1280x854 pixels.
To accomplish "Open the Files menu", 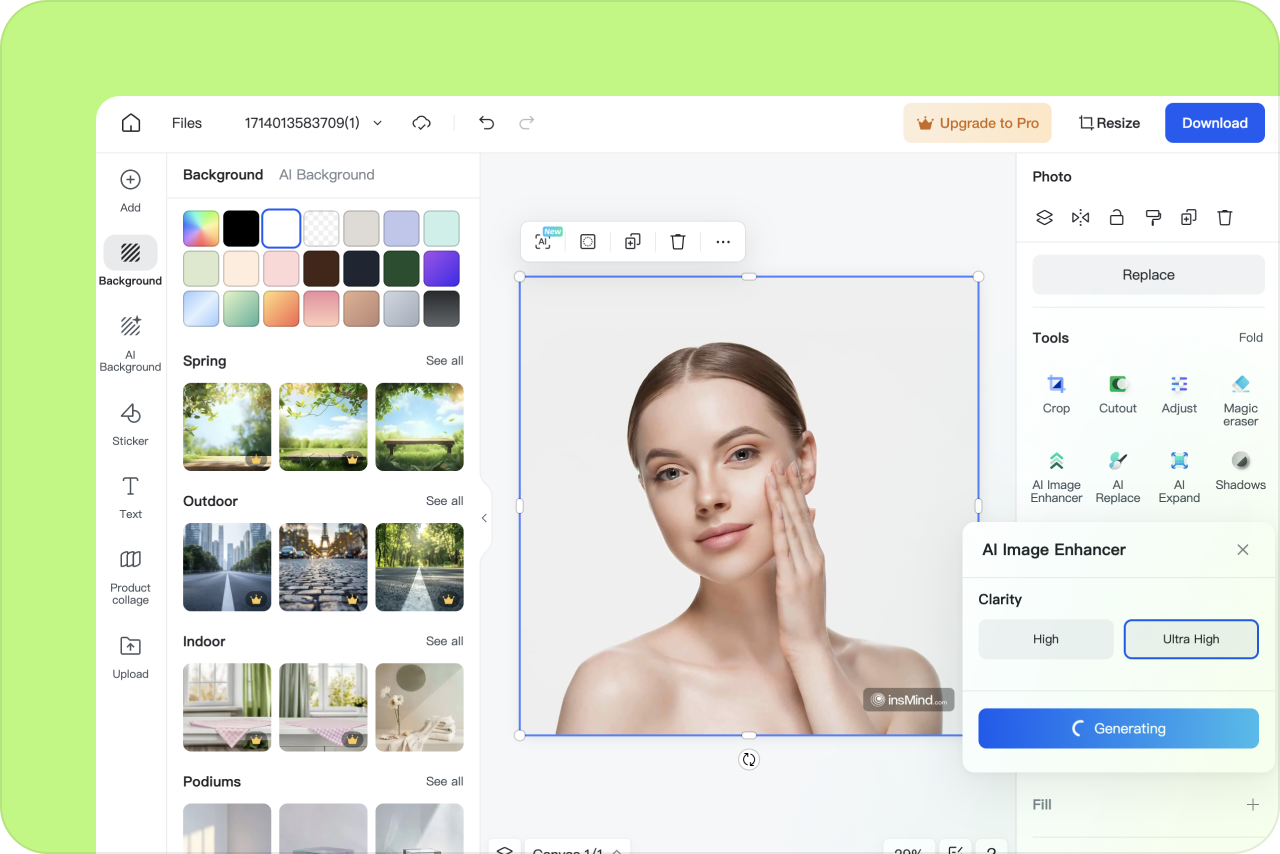I will [187, 123].
